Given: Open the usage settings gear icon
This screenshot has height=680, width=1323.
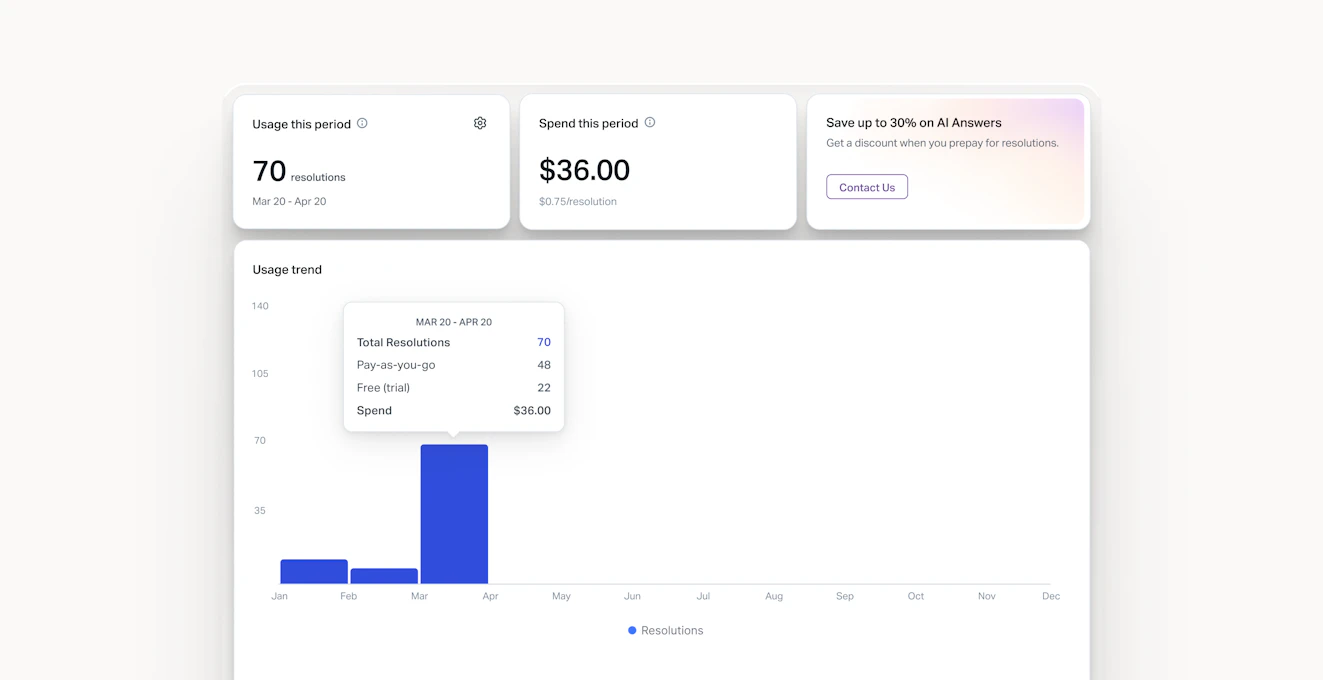Looking at the screenshot, I should (480, 123).
